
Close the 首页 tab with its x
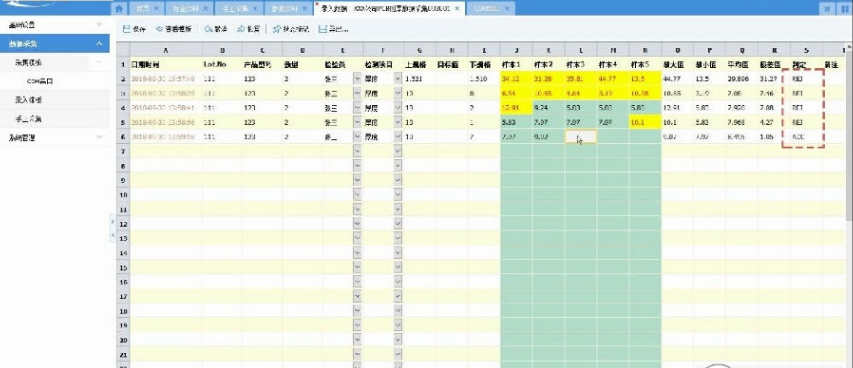(156, 9)
